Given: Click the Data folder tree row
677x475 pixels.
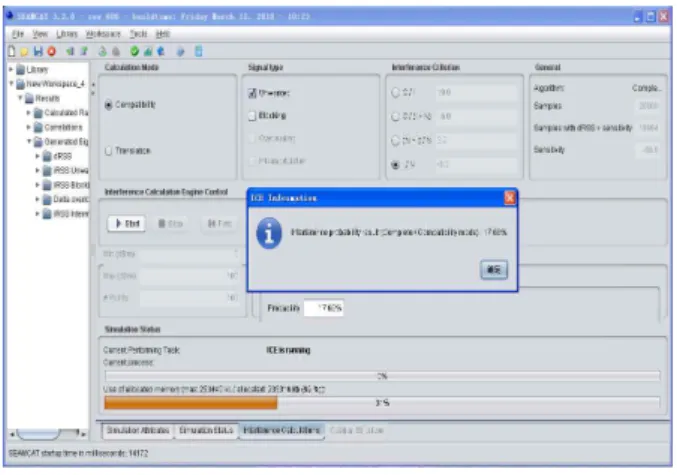Looking at the screenshot, I should coord(66,200).
